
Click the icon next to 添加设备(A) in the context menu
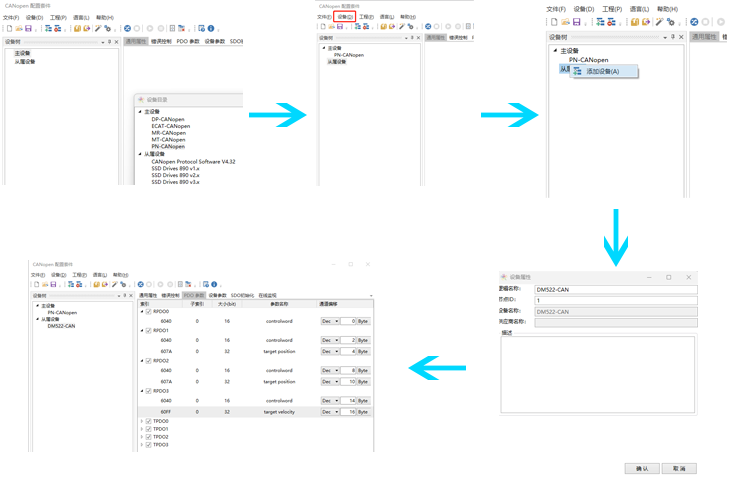[x=578, y=71]
